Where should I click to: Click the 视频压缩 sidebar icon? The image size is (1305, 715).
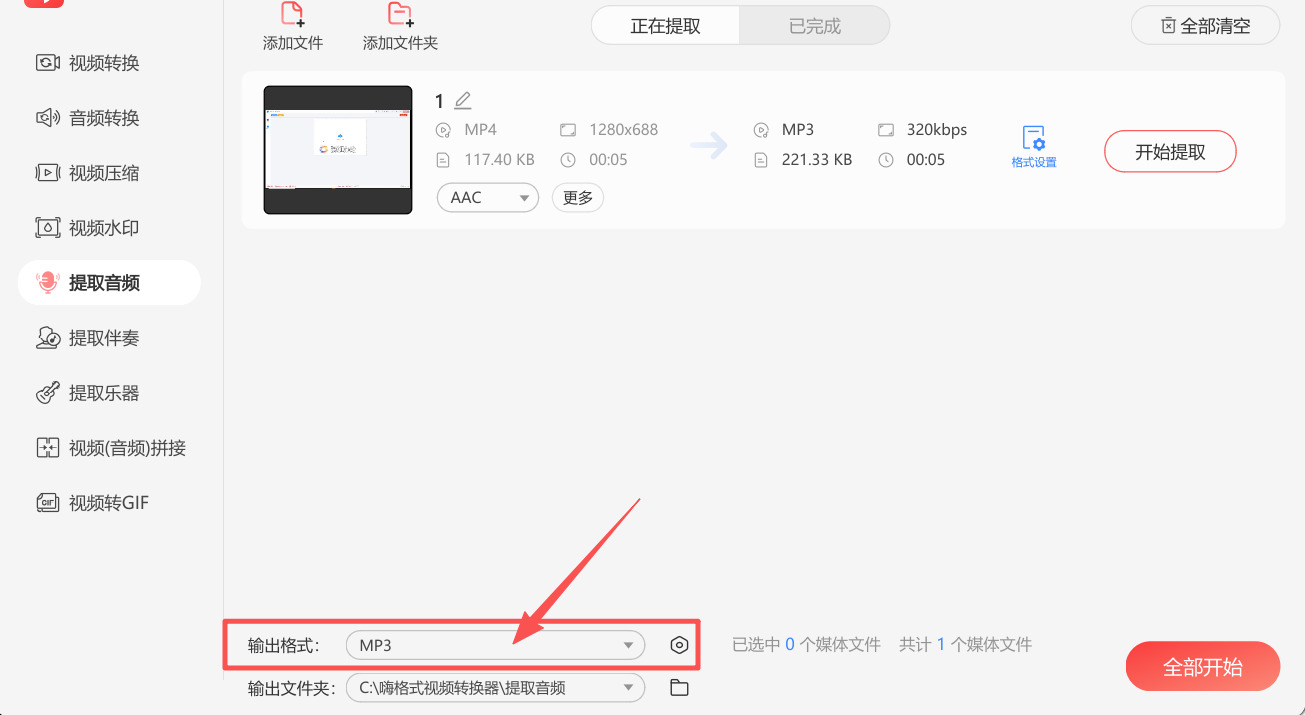tap(48, 173)
